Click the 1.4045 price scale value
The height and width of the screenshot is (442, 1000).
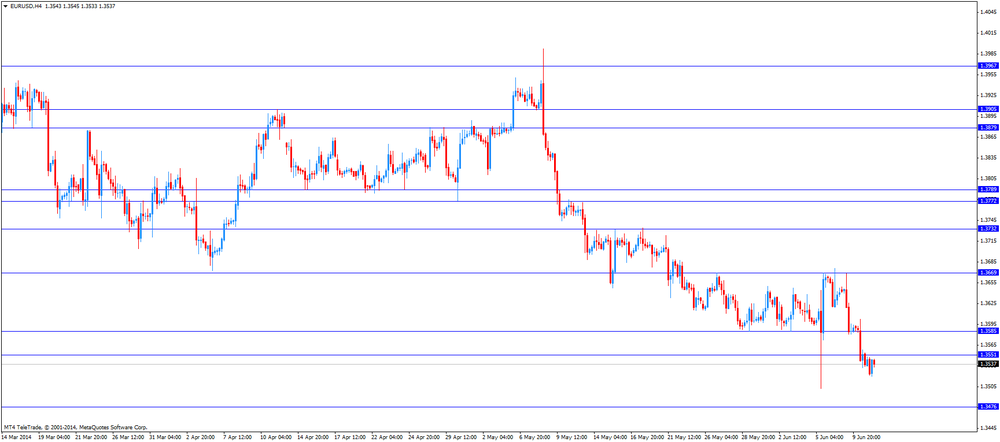(987, 11)
